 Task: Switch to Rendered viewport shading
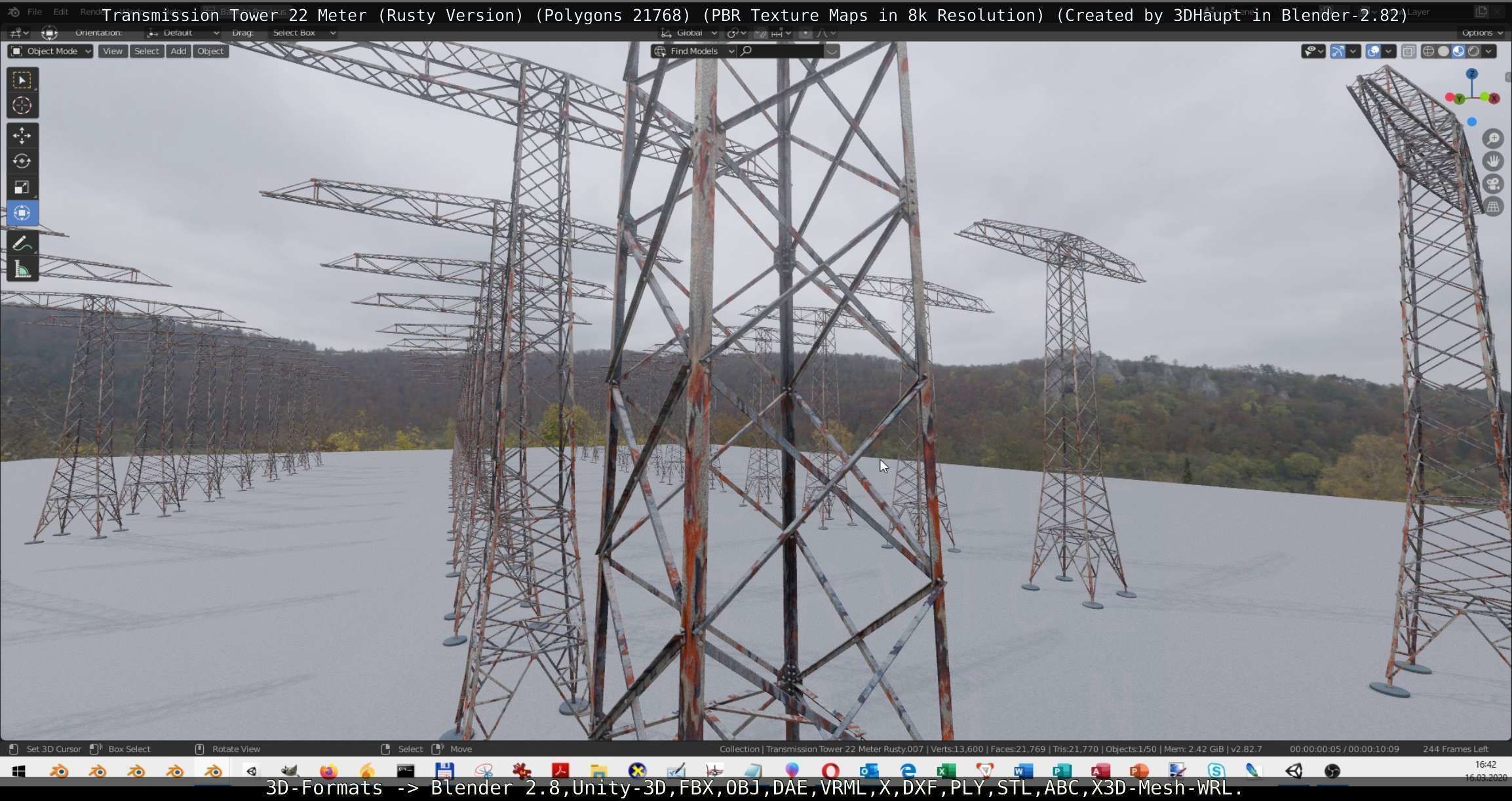pyautogui.click(x=1473, y=51)
